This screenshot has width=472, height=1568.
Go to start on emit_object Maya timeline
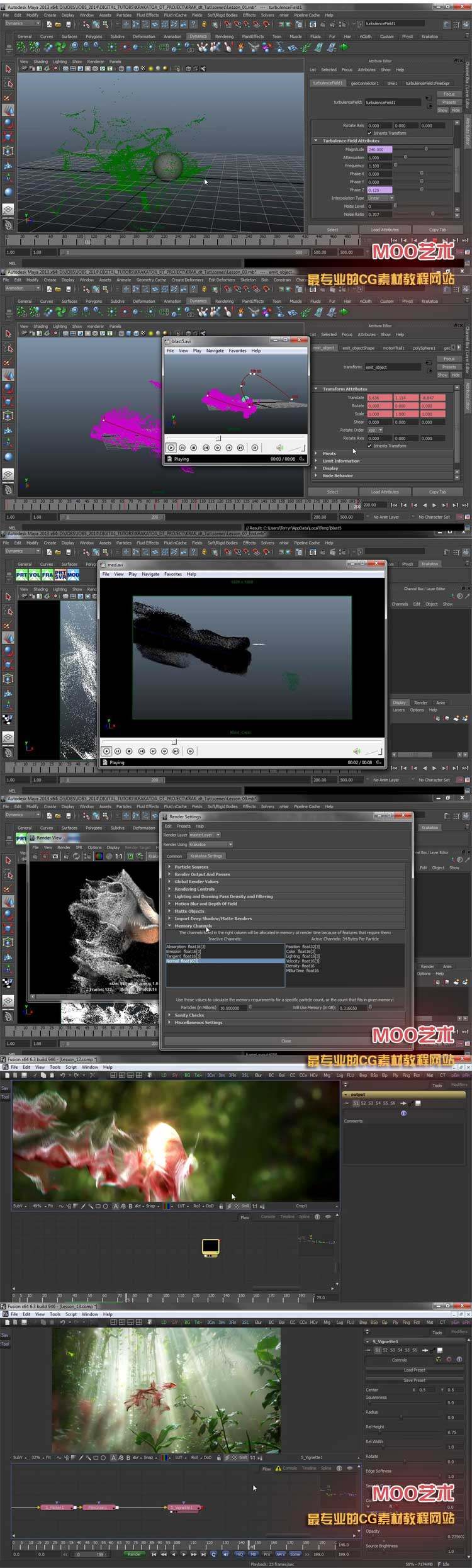click(393, 505)
